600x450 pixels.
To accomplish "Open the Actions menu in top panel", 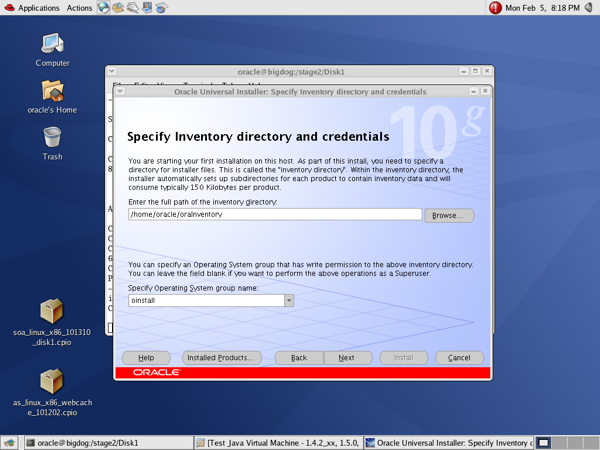I will coord(79,8).
